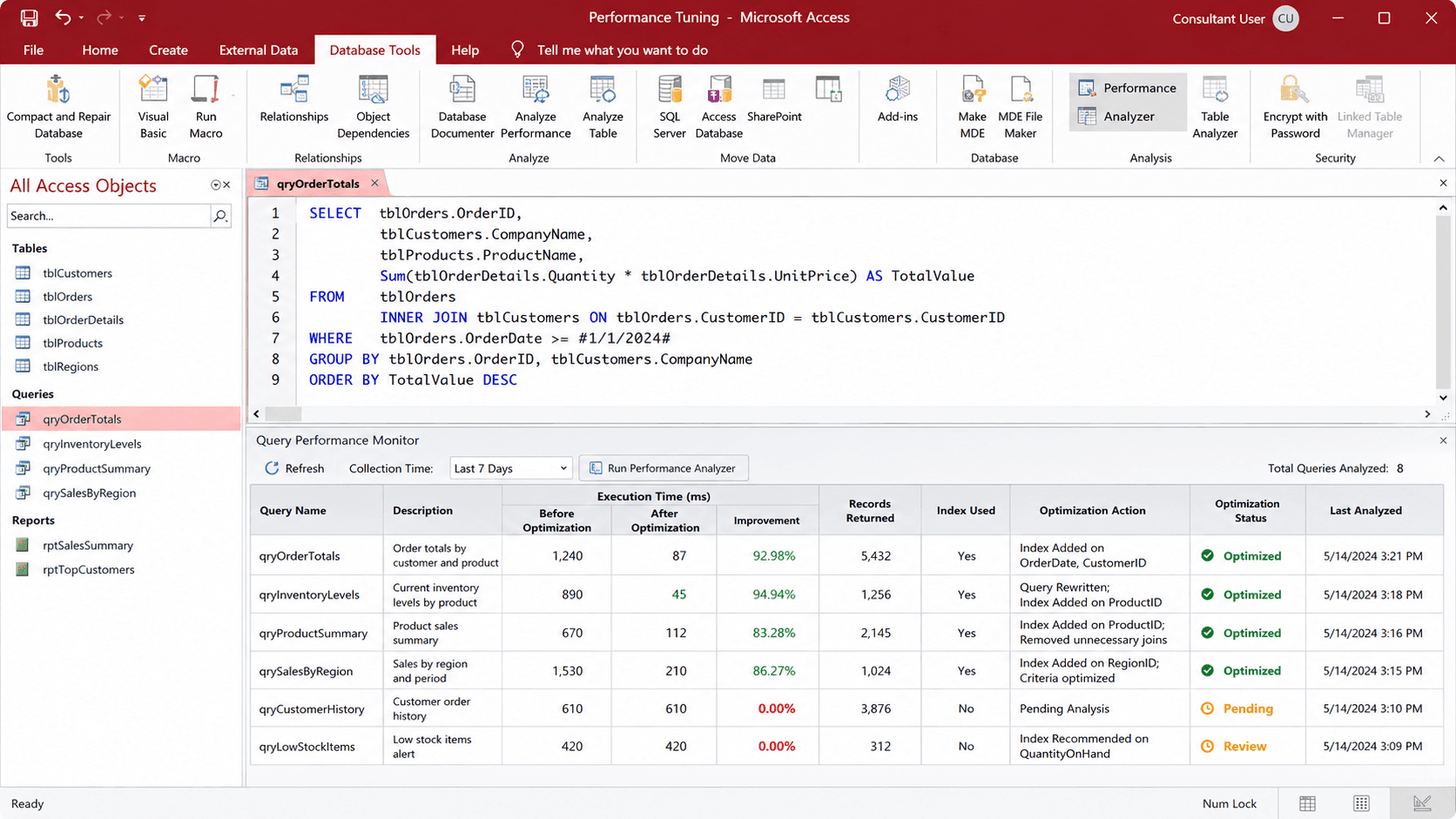The height and width of the screenshot is (819, 1456).
Task: Open the File menu
Action: (33, 50)
